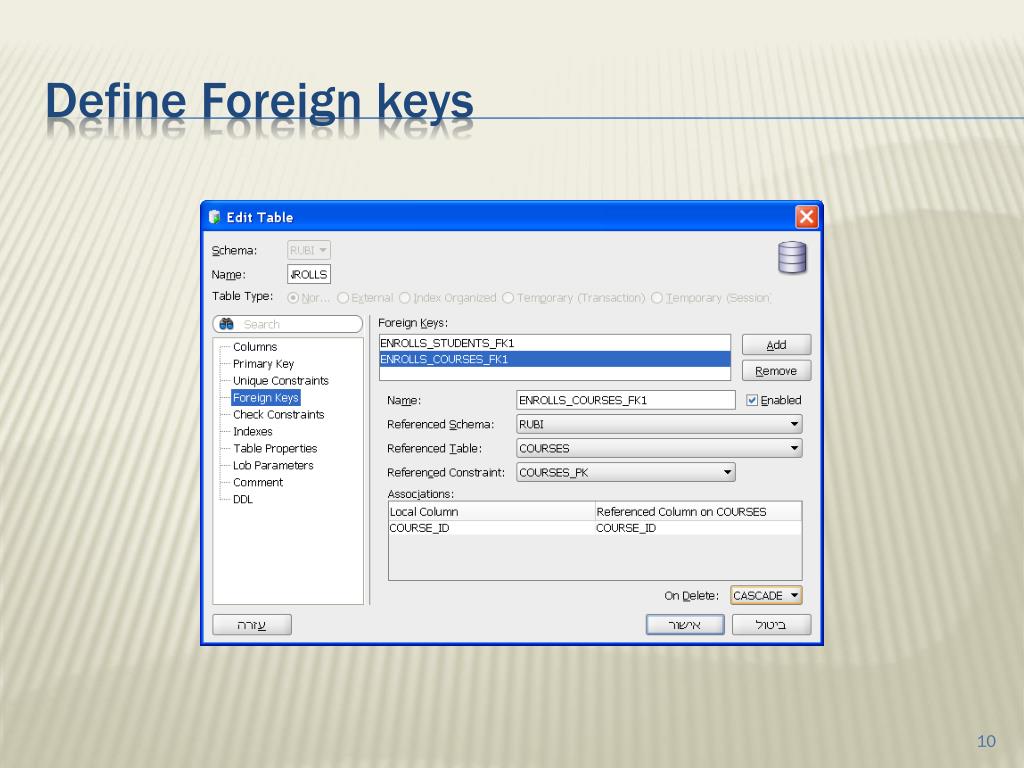Image resolution: width=1024 pixels, height=768 pixels.
Task: Select Check Constraints in the tree
Action: (278, 415)
